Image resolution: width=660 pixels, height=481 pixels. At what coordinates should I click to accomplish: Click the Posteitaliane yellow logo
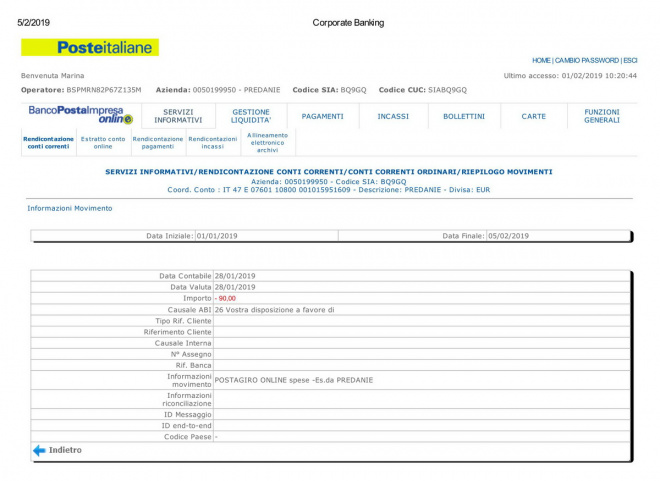point(89,47)
